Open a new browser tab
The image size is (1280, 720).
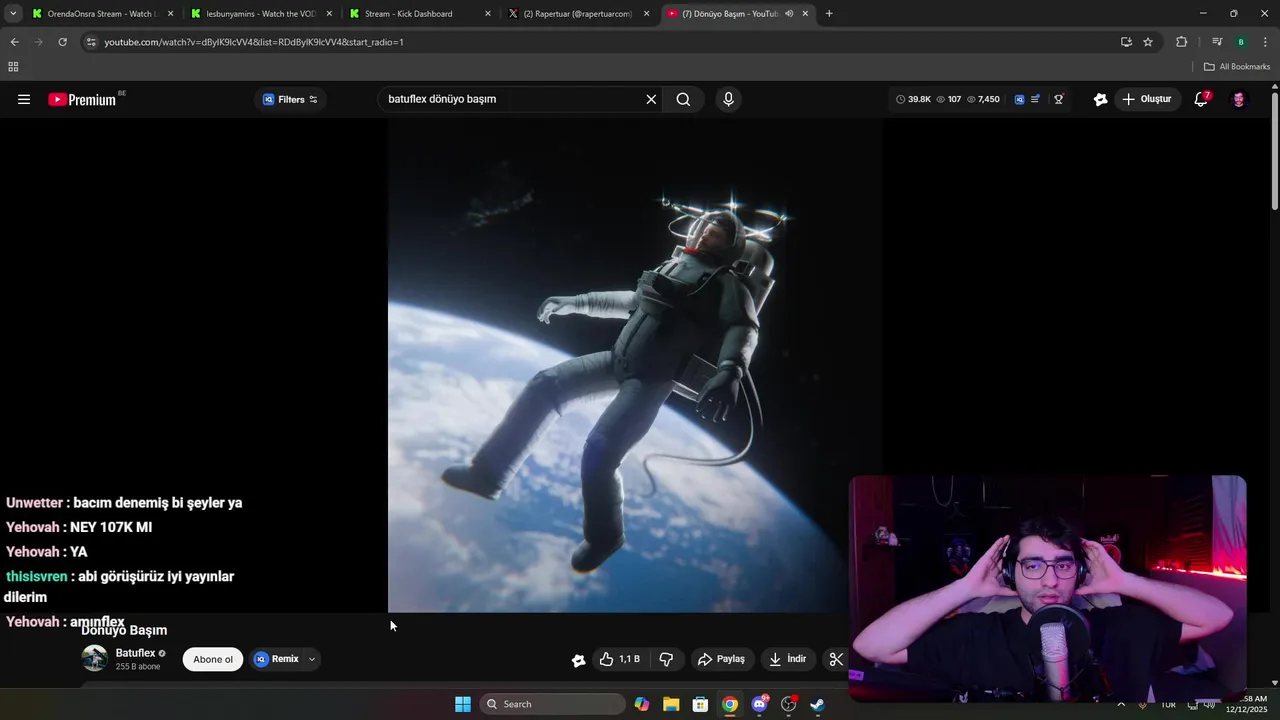pyautogui.click(x=829, y=14)
